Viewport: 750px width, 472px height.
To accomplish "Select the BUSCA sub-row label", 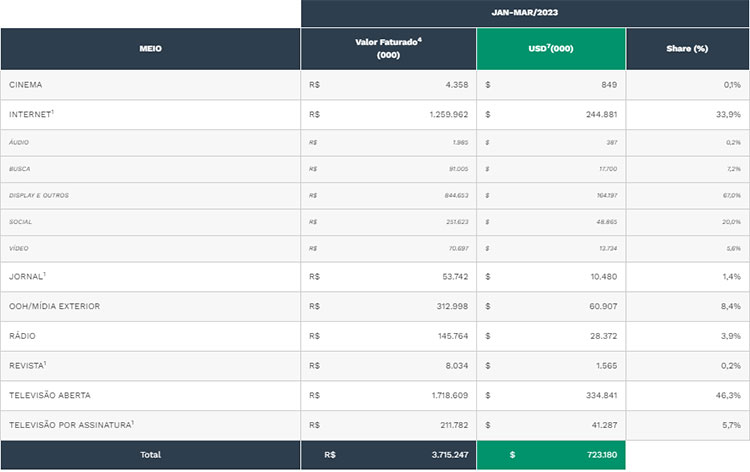I will click(20, 169).
